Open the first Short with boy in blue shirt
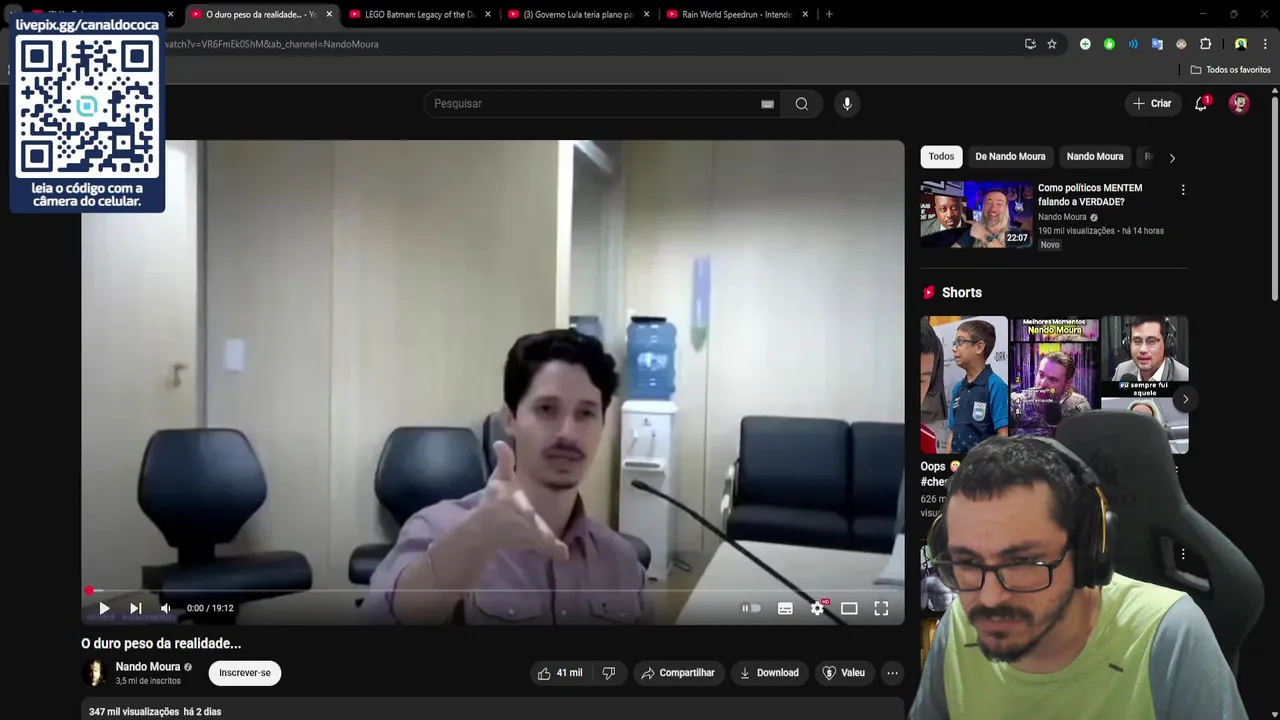 [x=964, y=385]
